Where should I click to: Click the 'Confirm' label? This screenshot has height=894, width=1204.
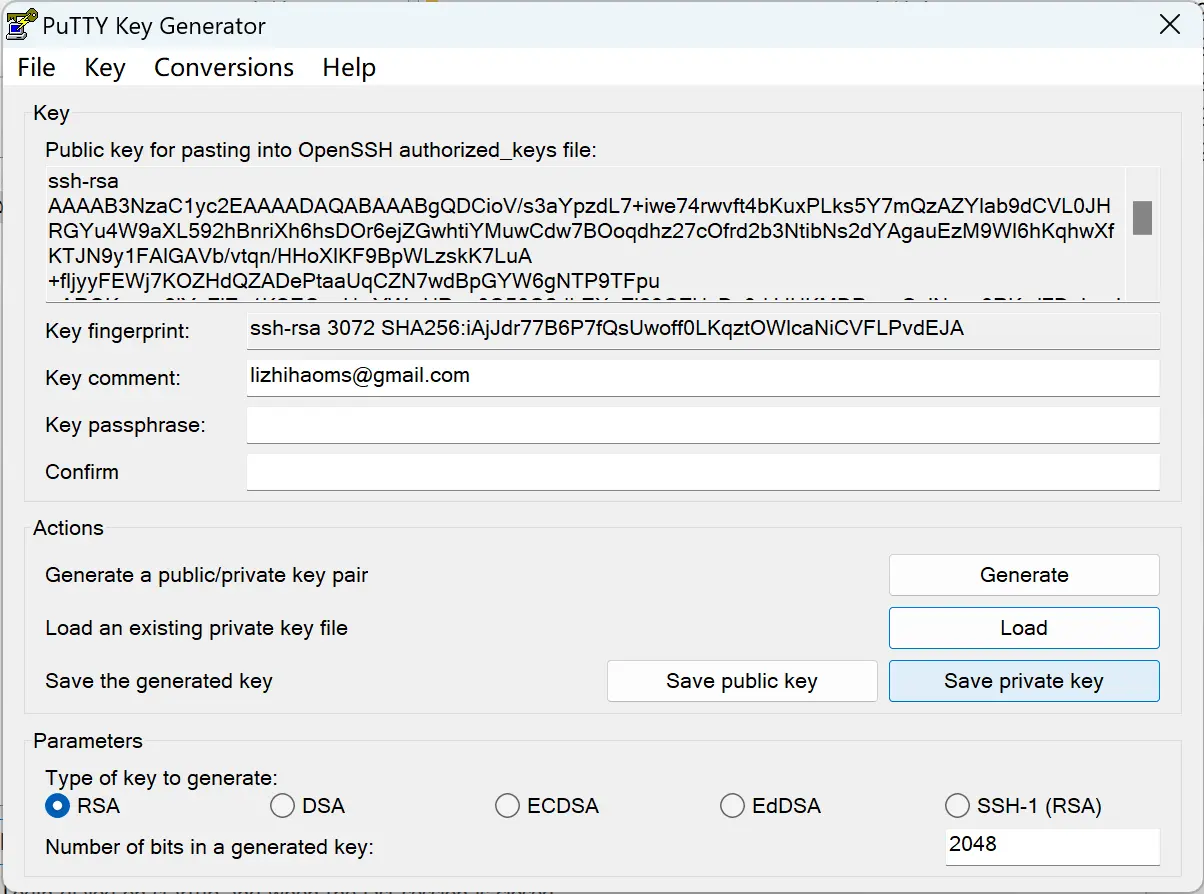point(82,472)
